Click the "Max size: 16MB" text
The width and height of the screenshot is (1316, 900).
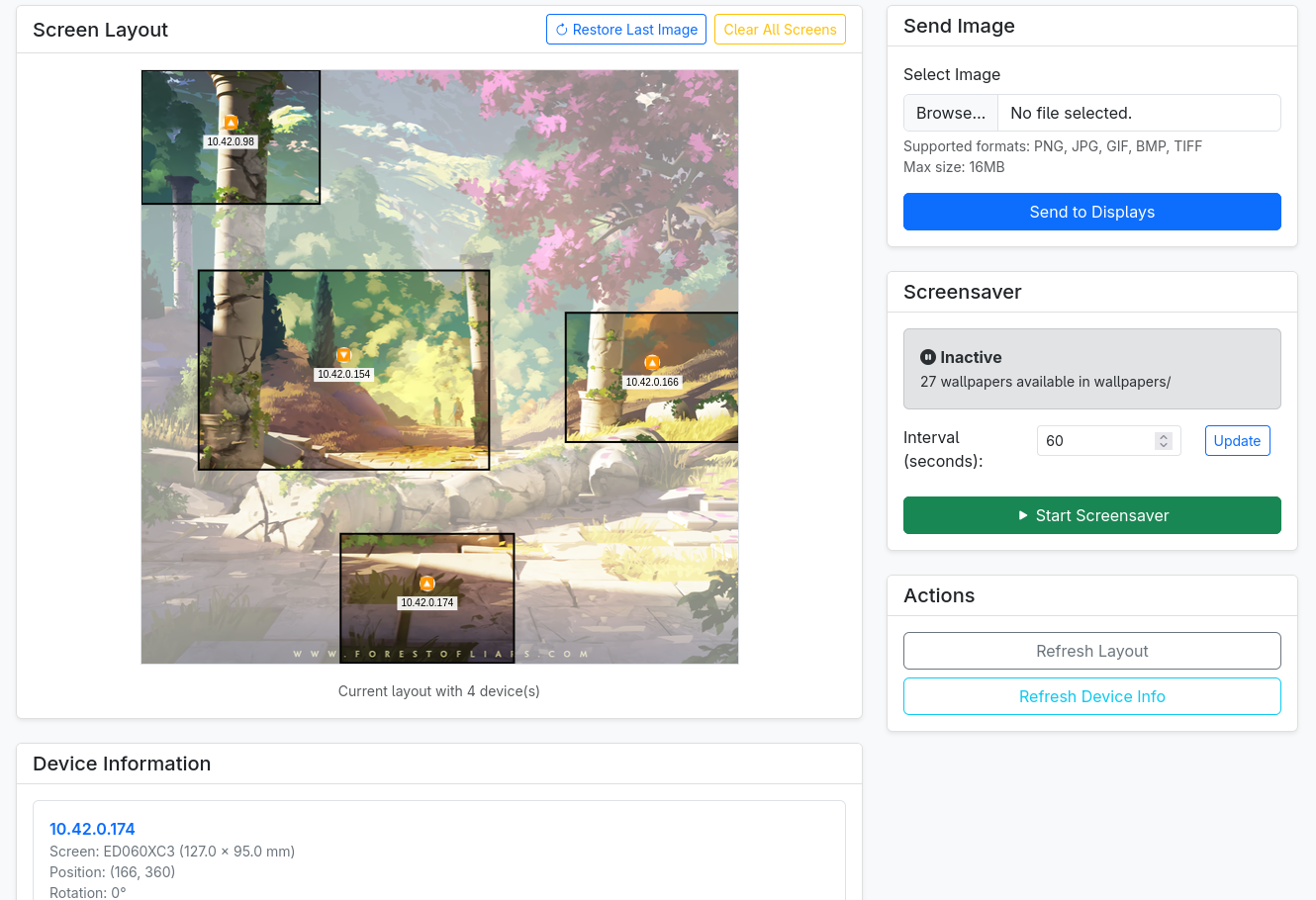(x=954, y=167)
